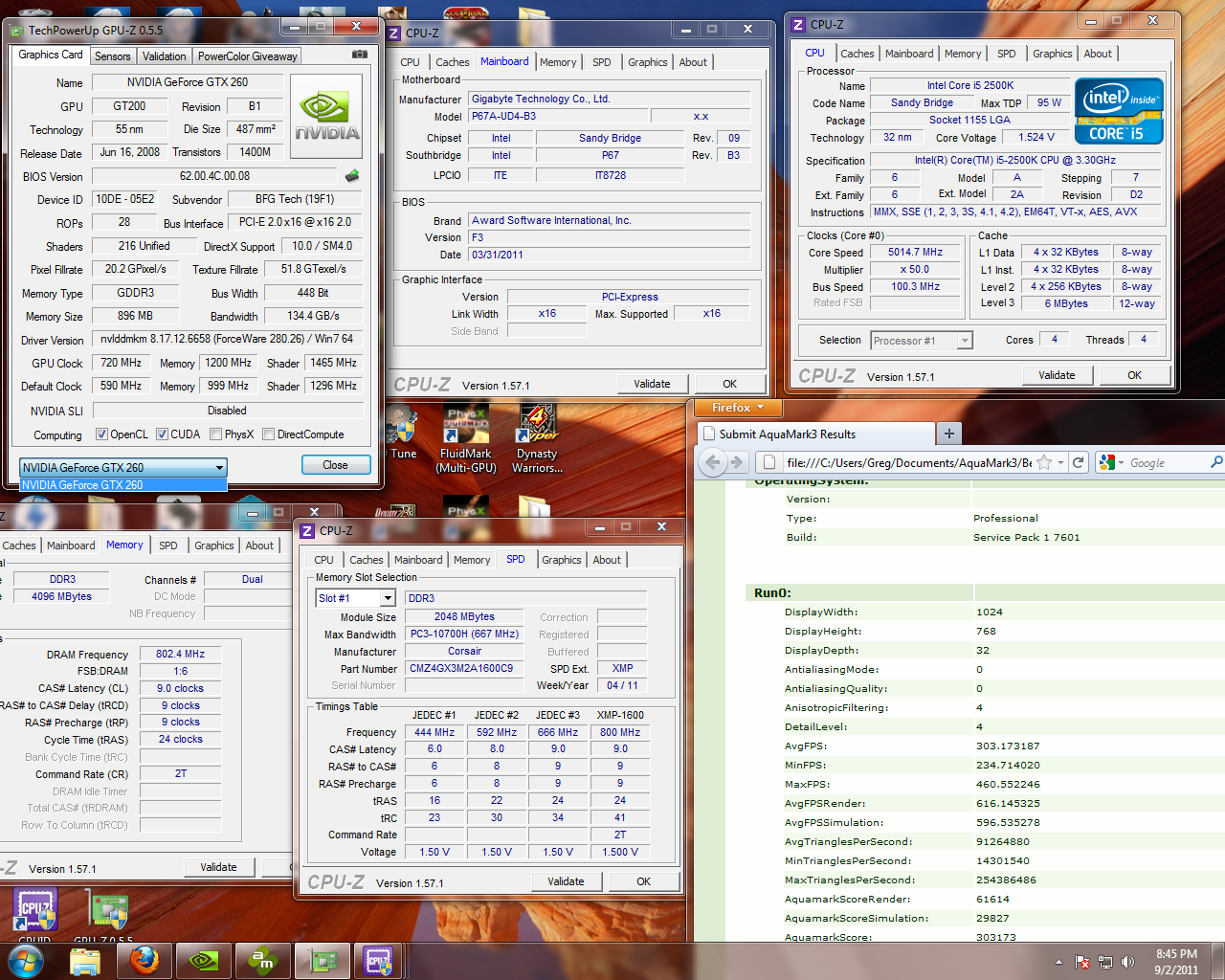Click Validate in the Memory CPU-Z window

tap(218, 867)
